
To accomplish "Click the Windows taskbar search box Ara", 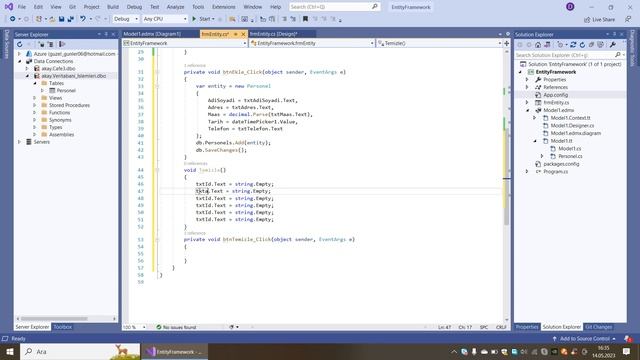I will (x=80, y=351).
